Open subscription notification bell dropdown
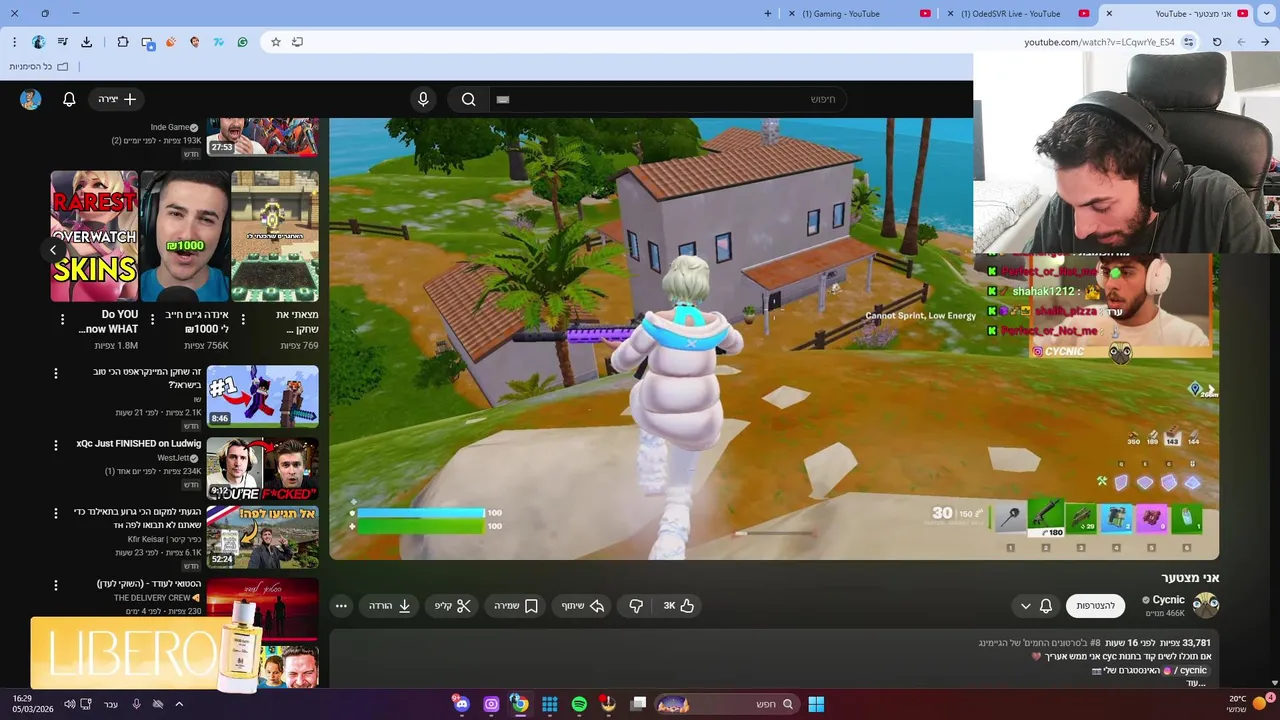Viewport: 1280px width, 720px height. click(x=1036, y=606)
